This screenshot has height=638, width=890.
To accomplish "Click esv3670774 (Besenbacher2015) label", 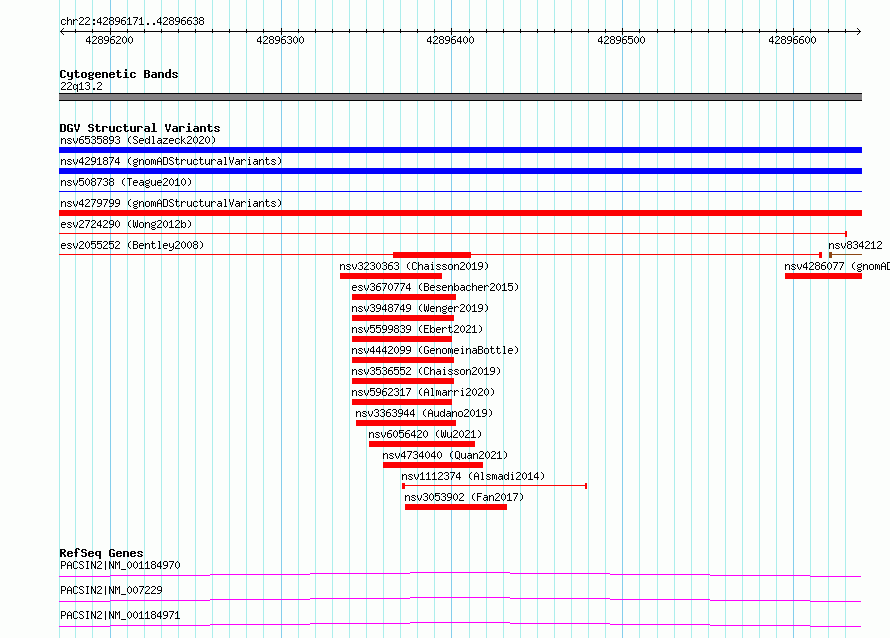I will [435, 287].
